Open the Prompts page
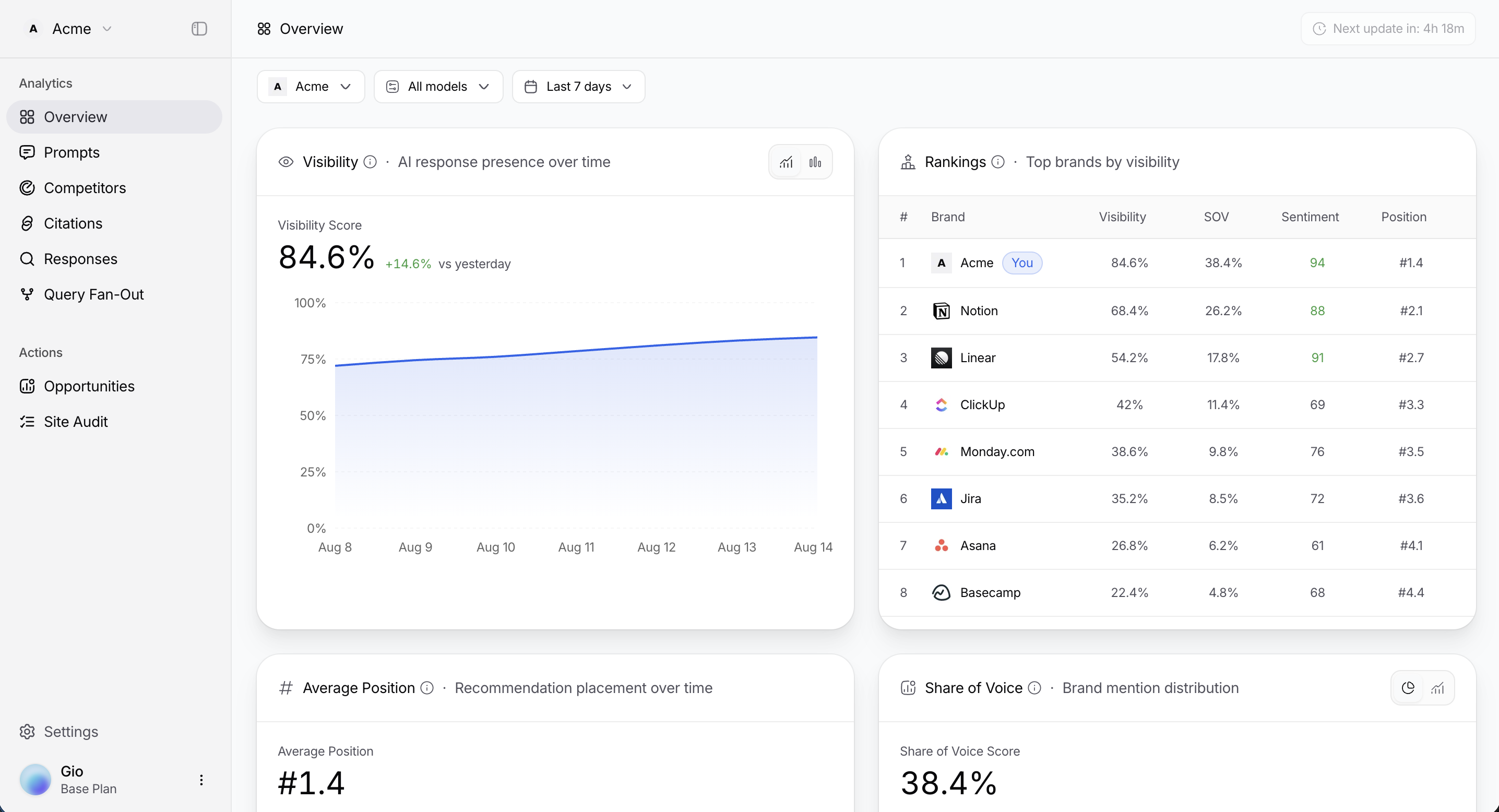This screenshot has width=1499, height=812. tap(114, 152)
